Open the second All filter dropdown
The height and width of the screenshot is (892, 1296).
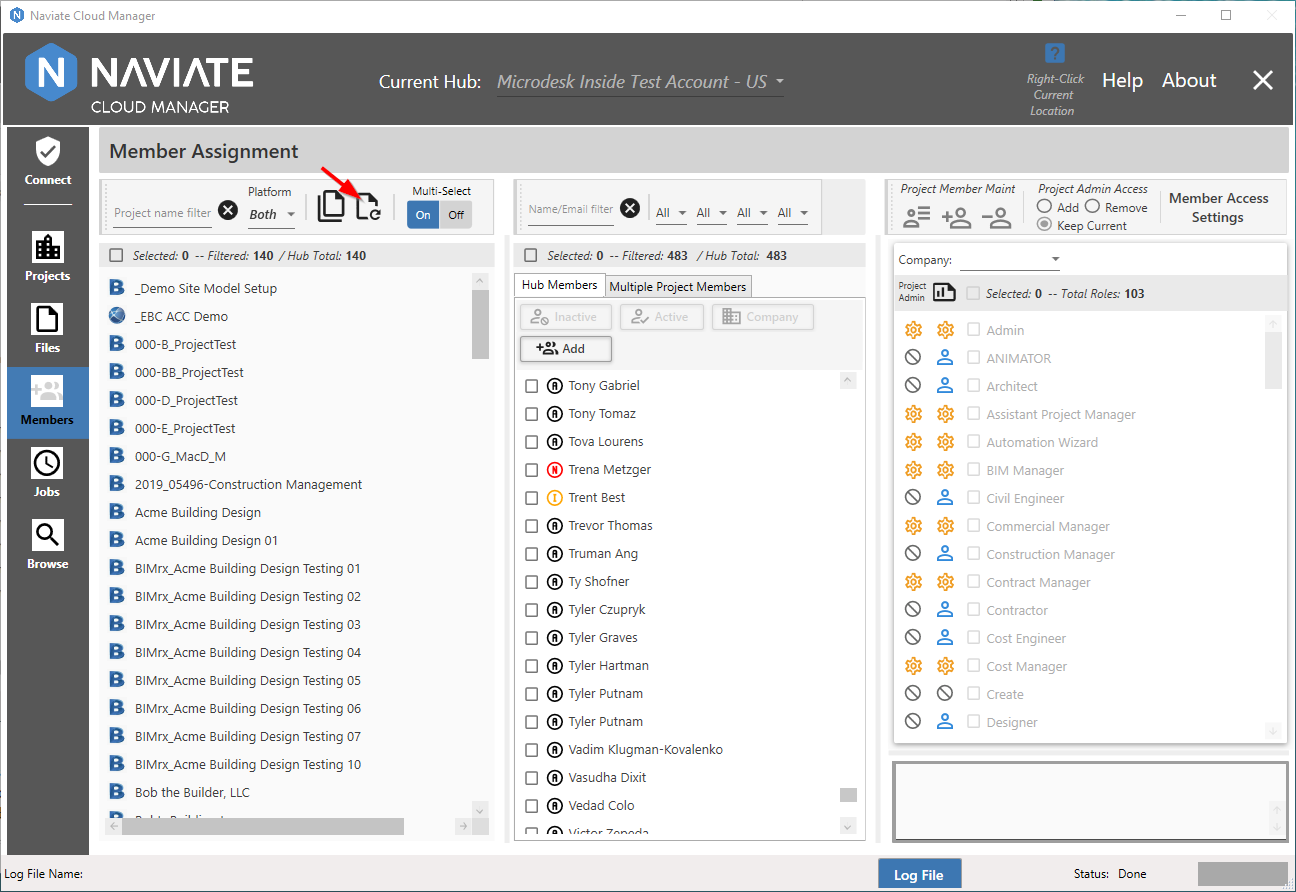tap(712, 212)
